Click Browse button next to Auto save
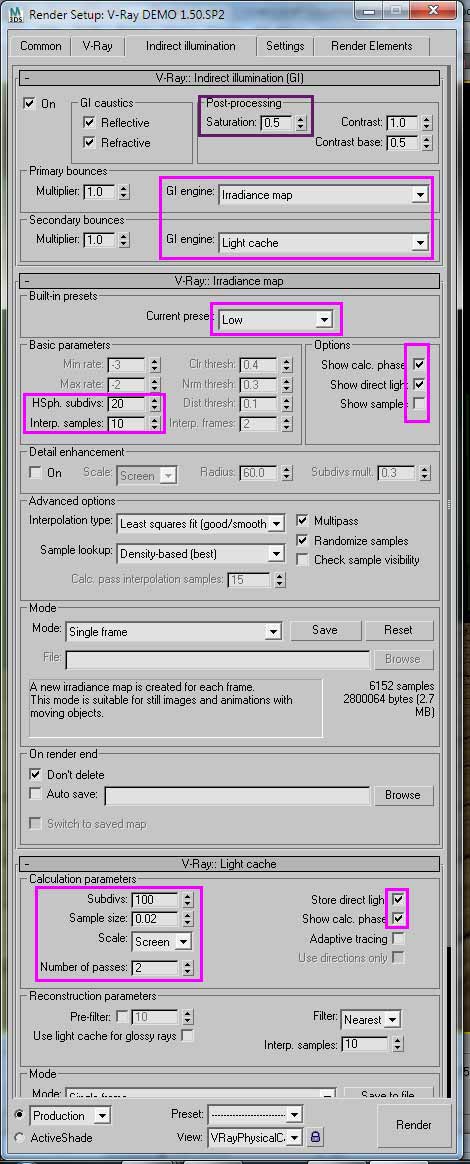Screen dimensions: 470x1164 tap(402, 795)
